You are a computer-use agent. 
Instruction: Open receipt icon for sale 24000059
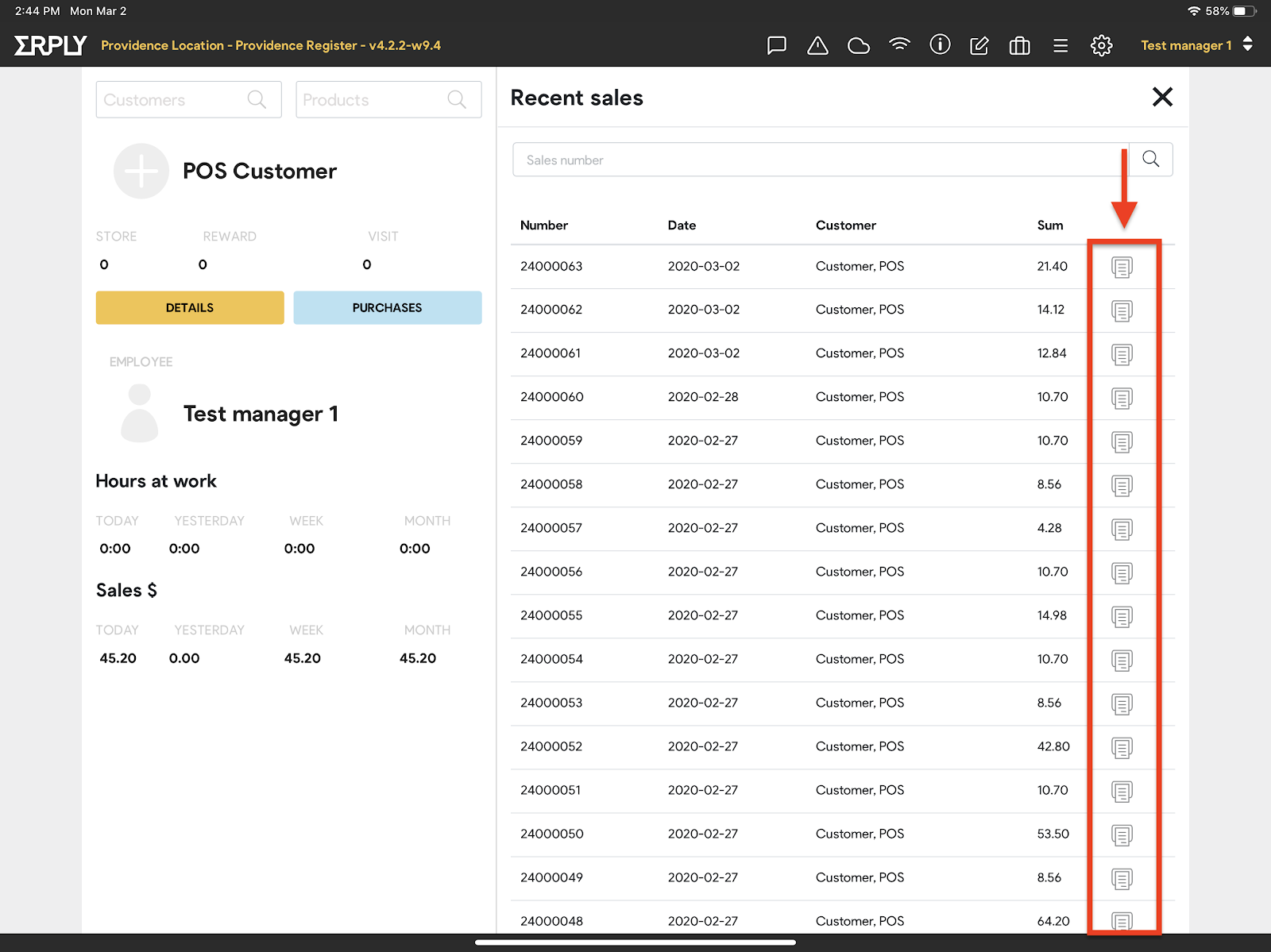click(x=1122, y=442)
